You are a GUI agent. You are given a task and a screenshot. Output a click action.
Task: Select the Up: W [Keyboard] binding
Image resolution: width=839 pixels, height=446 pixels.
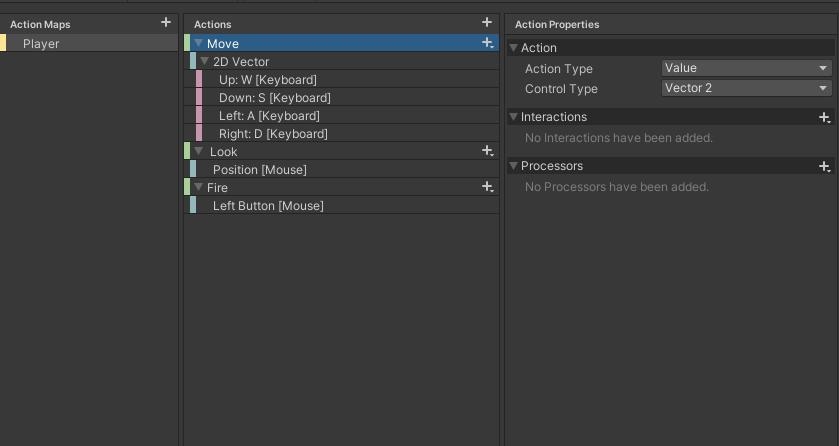pos(347,80)
